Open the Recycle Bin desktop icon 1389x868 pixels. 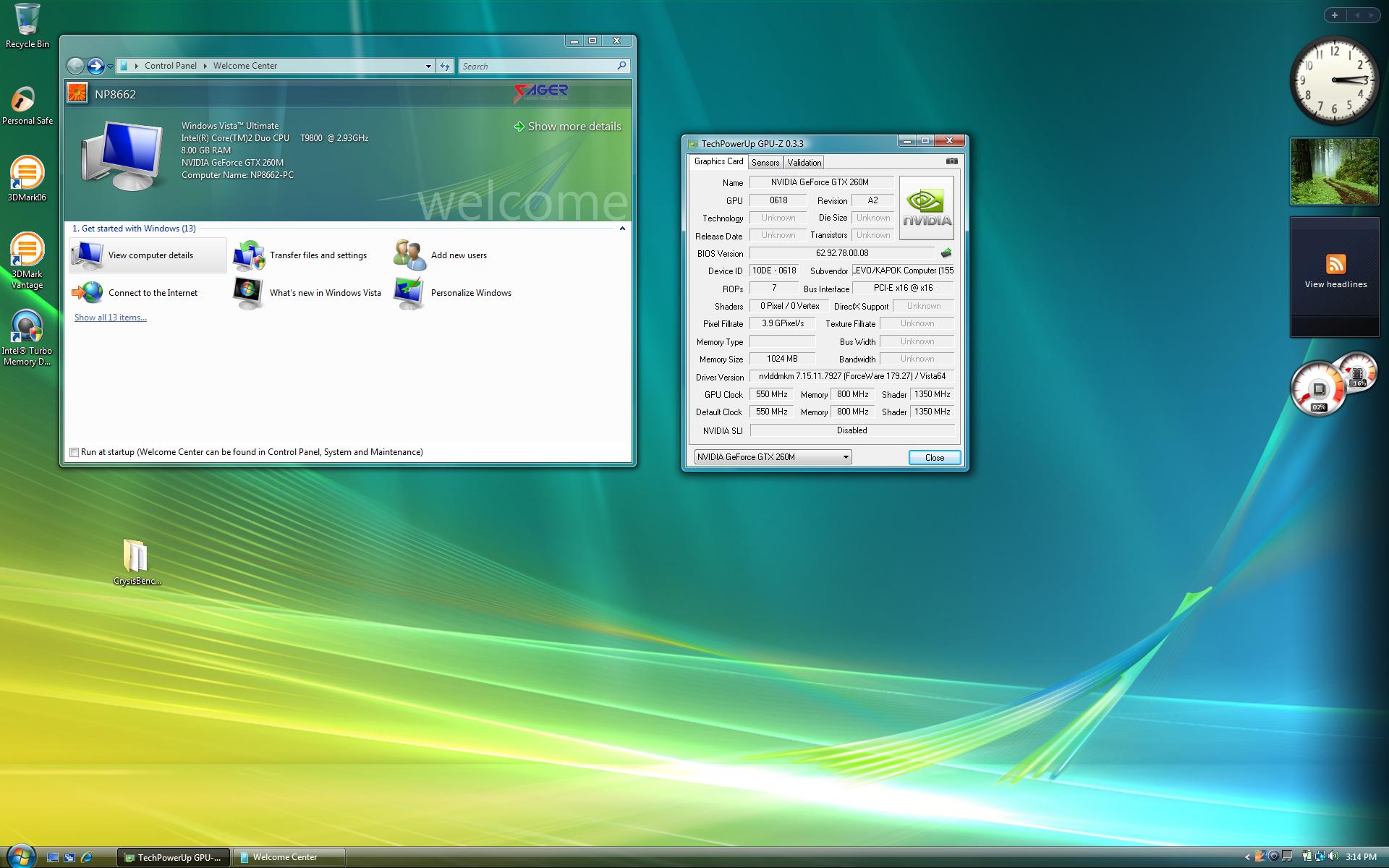(27, 26)
